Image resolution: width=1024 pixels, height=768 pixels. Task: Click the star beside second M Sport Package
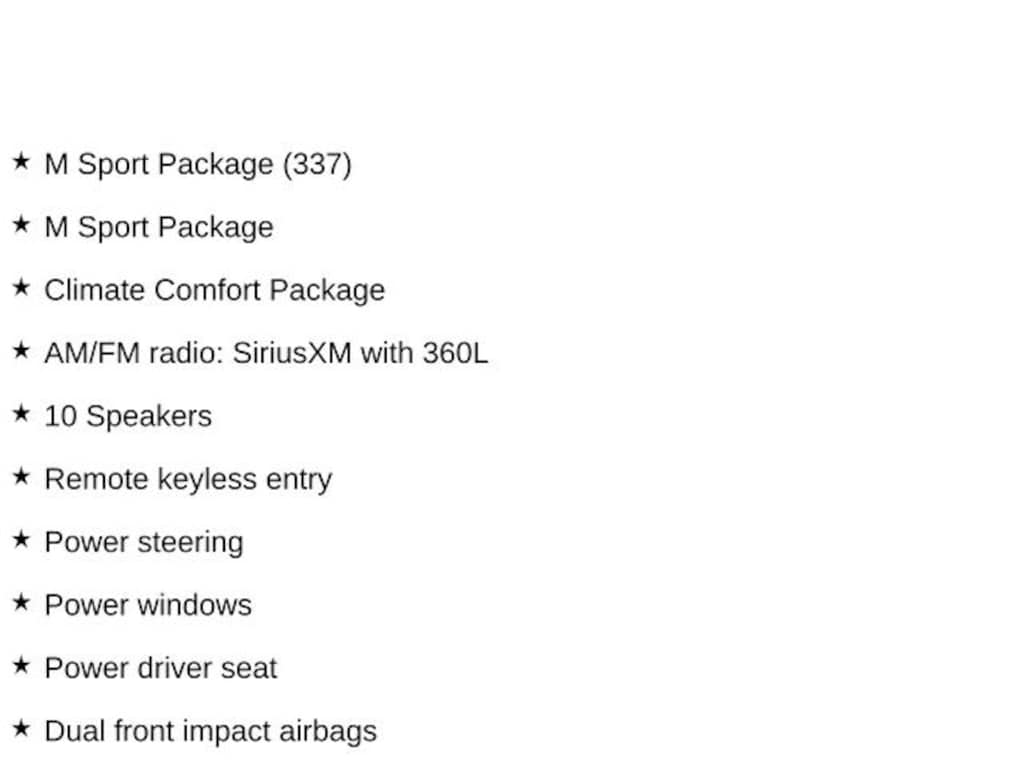[x=21, y=224]
